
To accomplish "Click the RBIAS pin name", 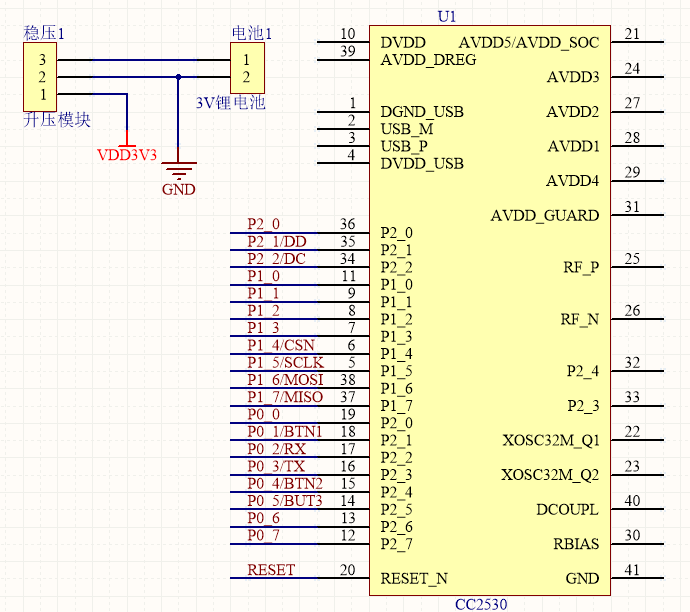I will (x=576, y=544).
